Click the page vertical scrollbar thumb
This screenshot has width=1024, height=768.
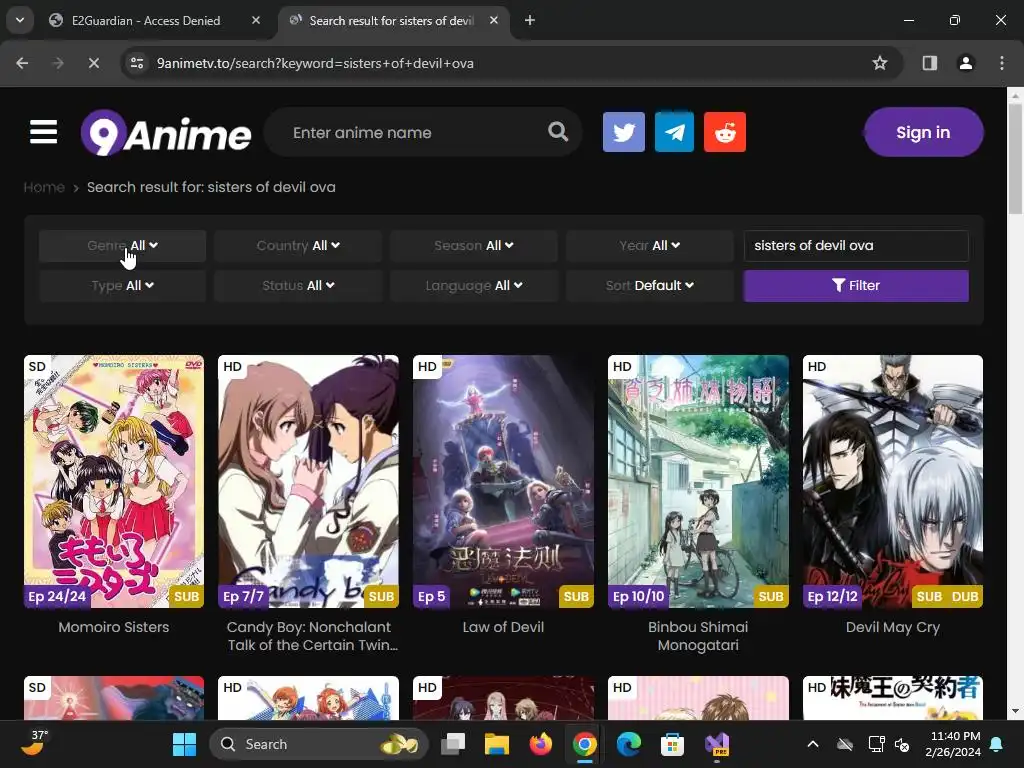pos(1015,159)
